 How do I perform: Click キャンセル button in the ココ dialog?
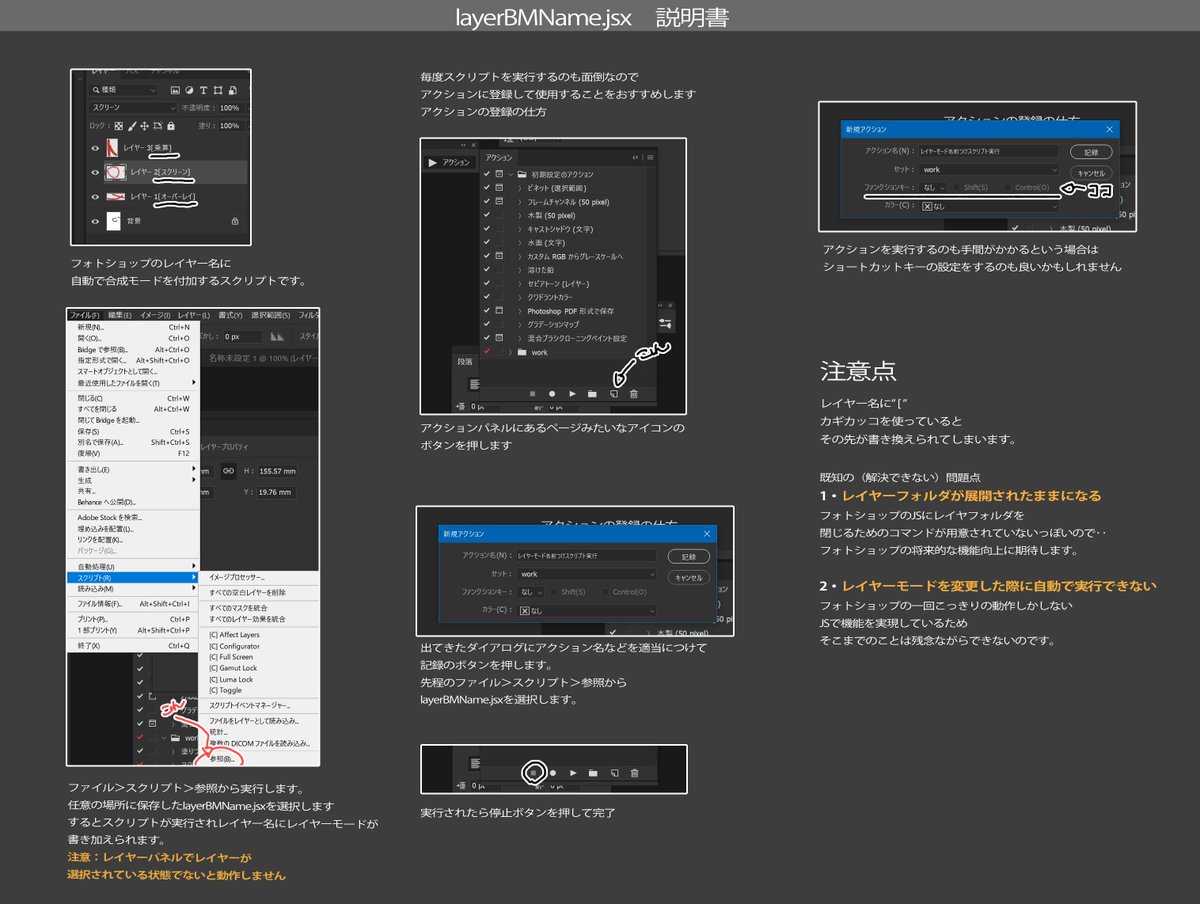pos(1090,175)
